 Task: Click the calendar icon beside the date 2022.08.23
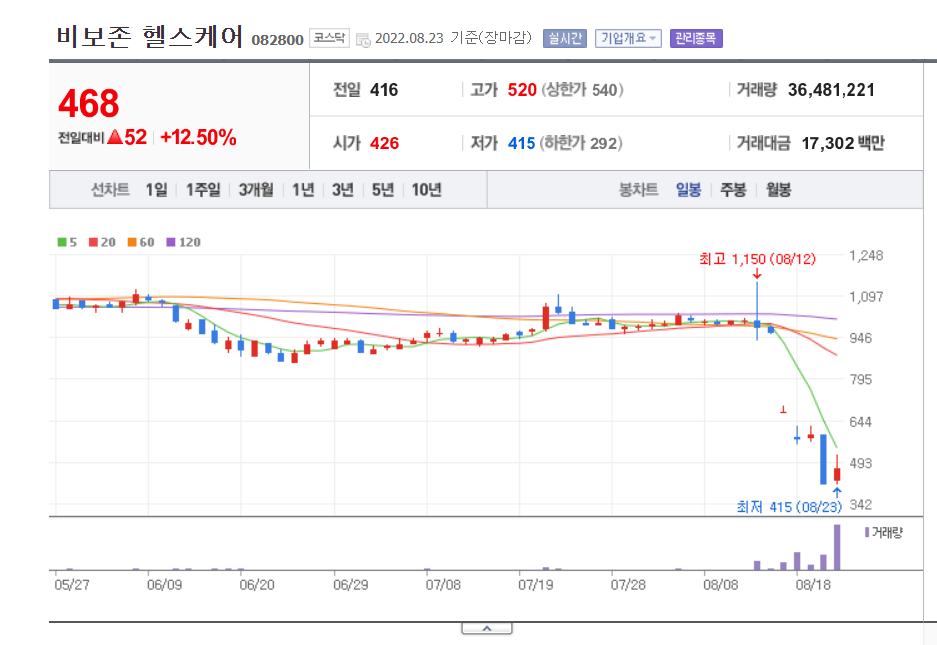[x=363, y=40]
